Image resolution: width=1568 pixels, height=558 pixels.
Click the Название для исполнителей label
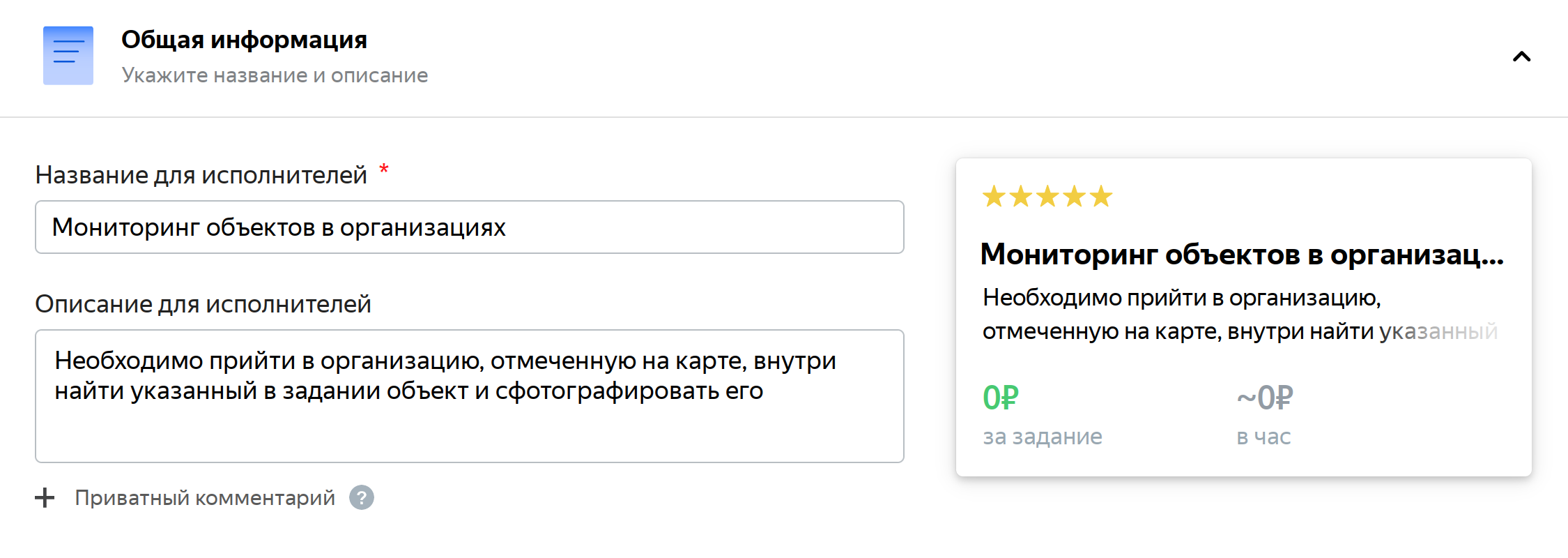tap(201, 175)
